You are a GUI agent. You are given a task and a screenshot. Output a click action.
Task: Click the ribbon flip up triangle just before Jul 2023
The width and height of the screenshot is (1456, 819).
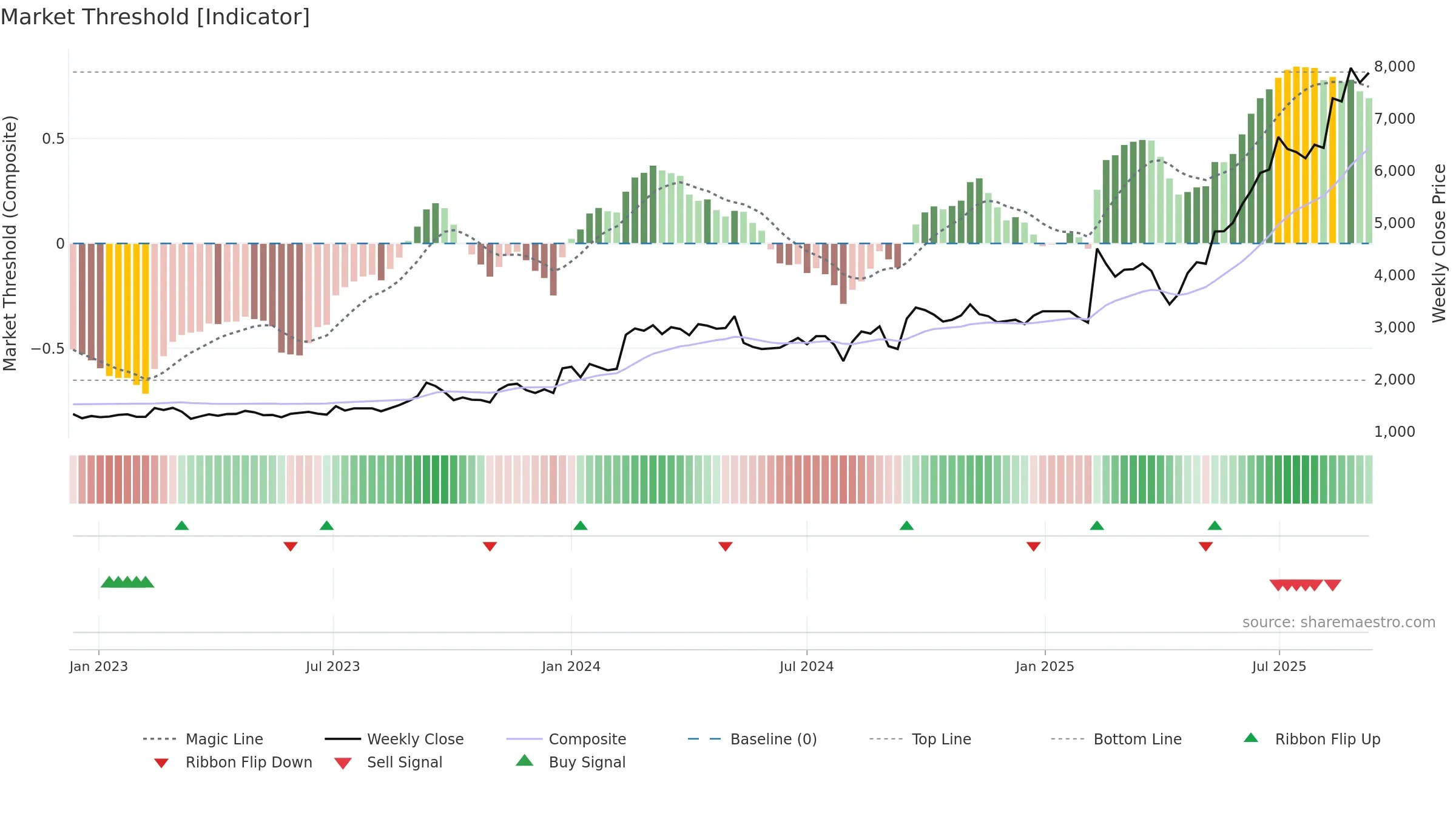click(326, 525)
